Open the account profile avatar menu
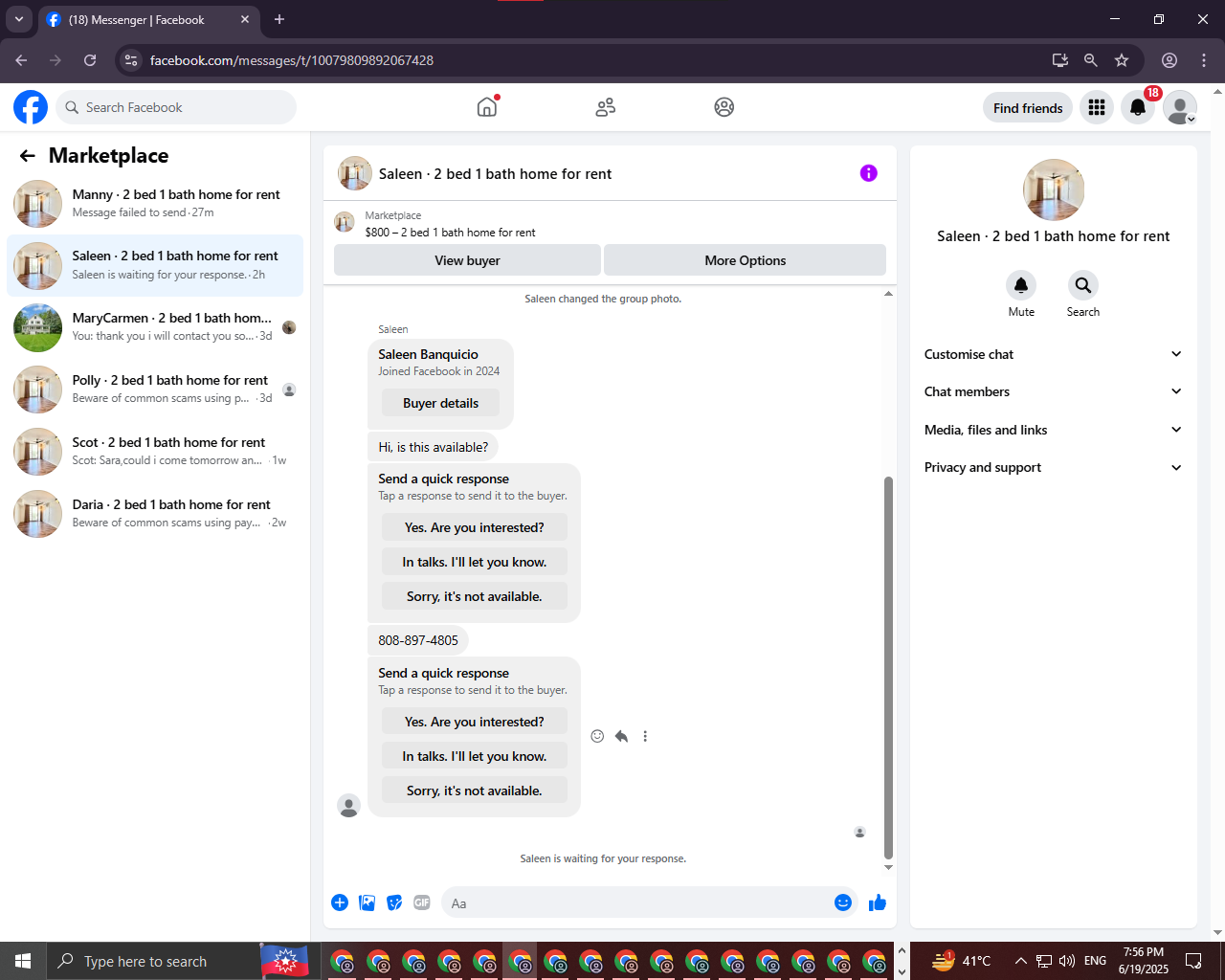 1180,107
